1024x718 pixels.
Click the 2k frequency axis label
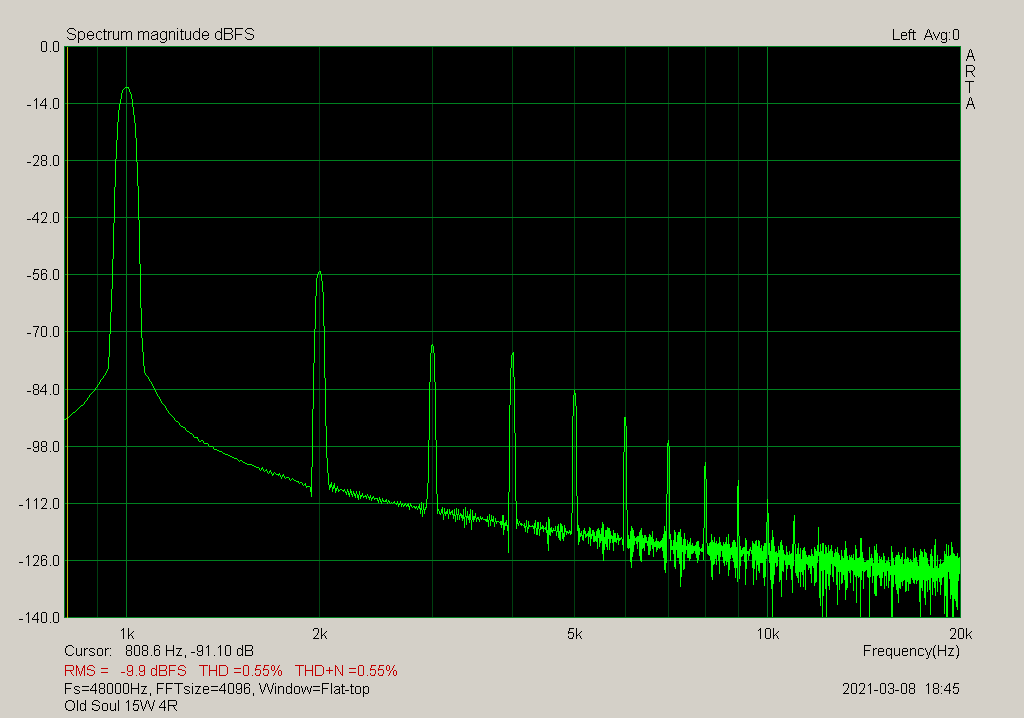tap(319, 634)
